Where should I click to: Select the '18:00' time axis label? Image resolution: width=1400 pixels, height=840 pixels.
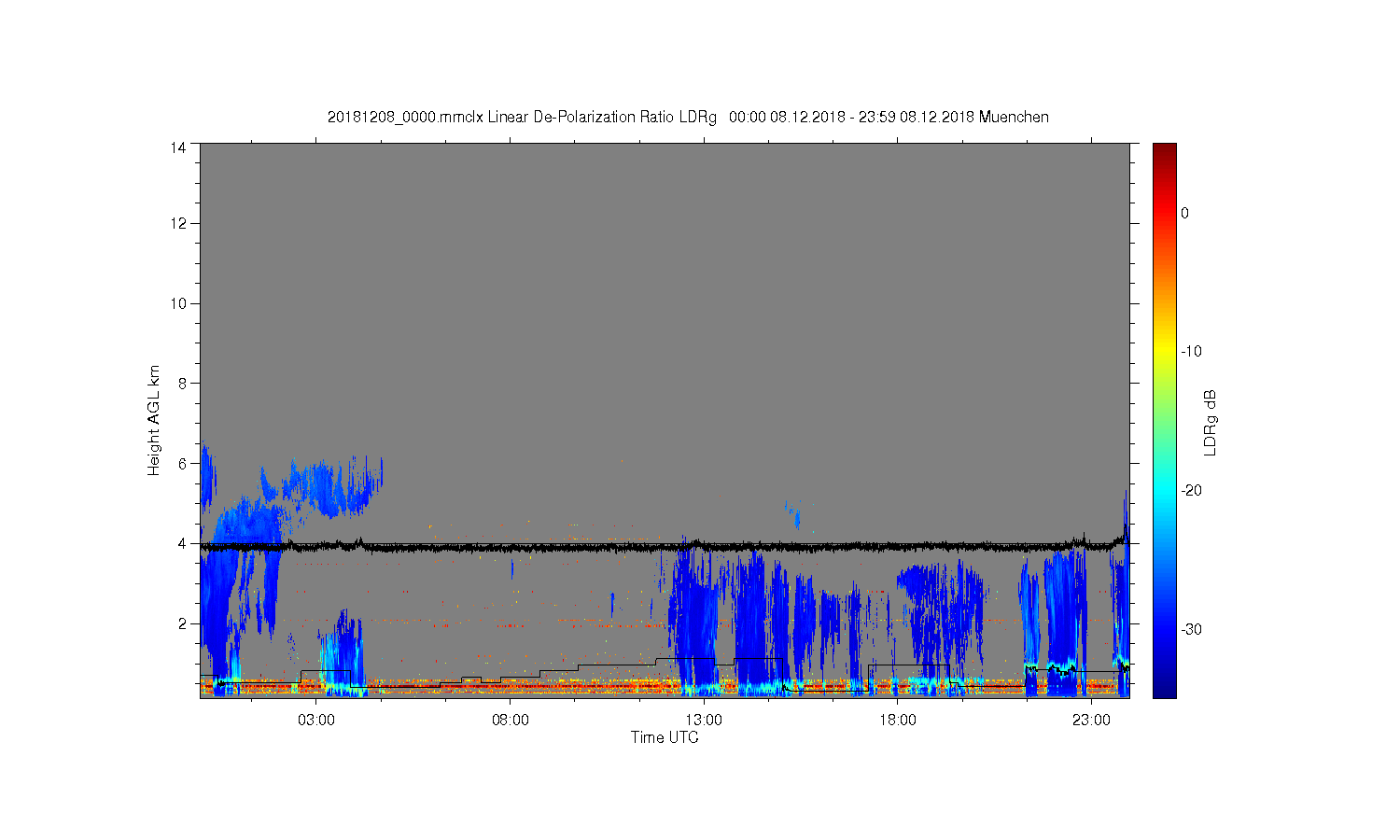point(897,721)
